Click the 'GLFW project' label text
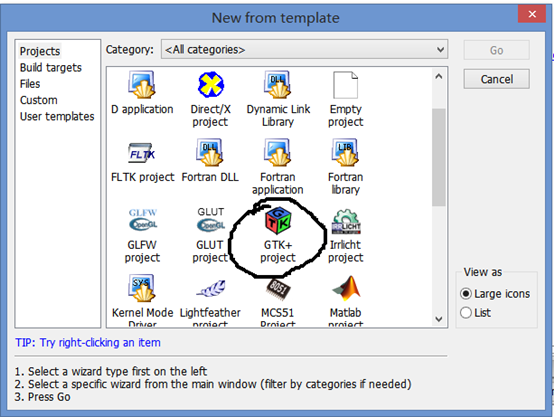Viewport: 554px width, 417px height. pyautogui.click(x=142, y=251)
